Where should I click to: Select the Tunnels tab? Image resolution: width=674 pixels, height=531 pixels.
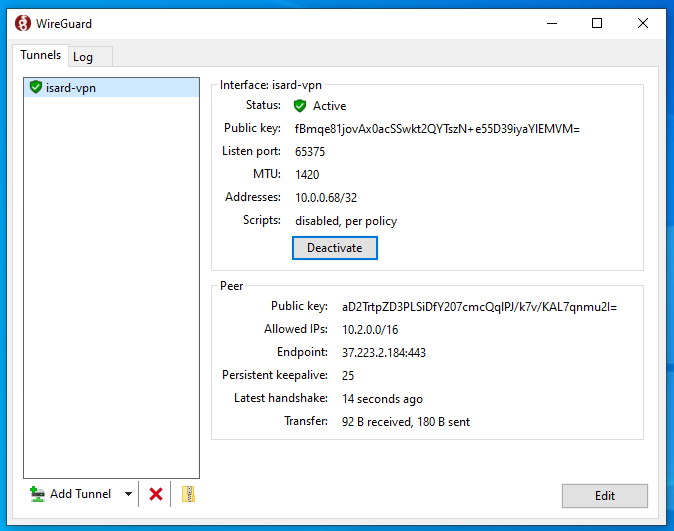click(41, 56)
